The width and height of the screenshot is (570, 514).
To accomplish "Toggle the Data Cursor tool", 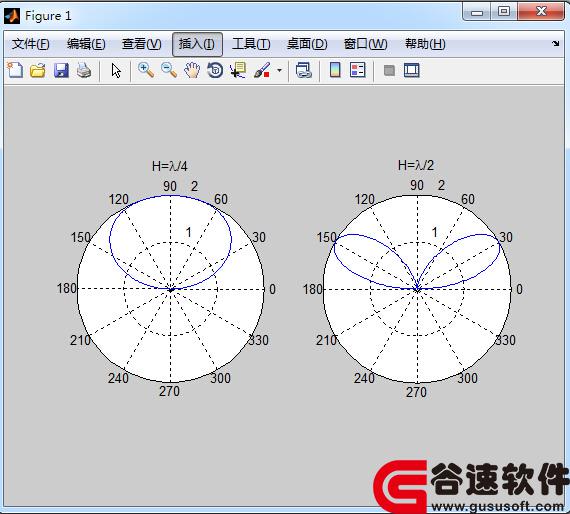I will (238, 70).
